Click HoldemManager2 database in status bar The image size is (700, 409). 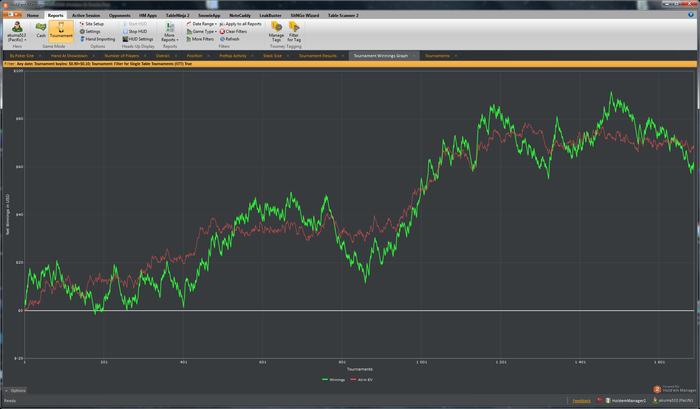625,401
